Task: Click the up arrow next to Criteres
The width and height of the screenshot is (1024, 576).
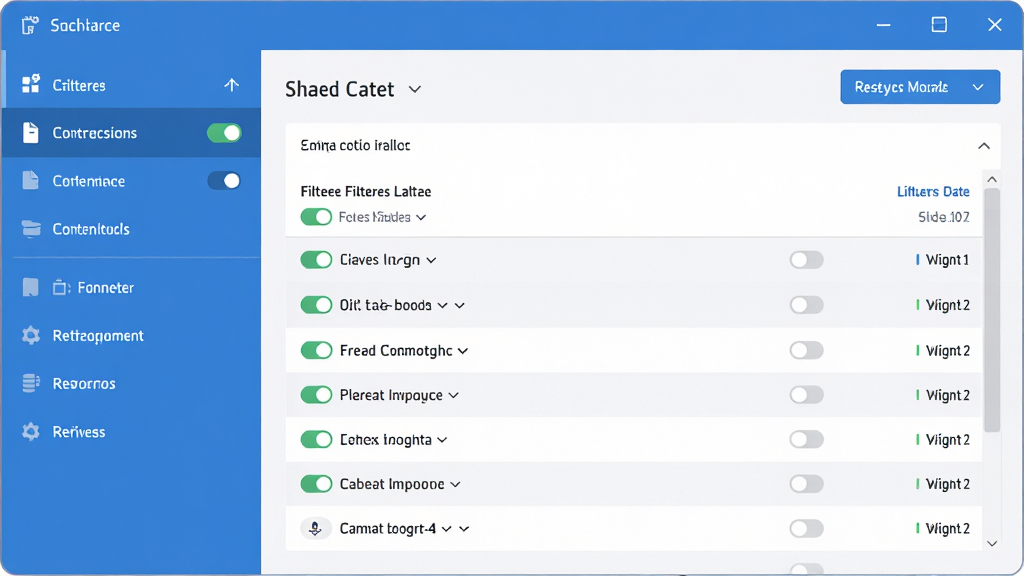Action: coord(231,85)
